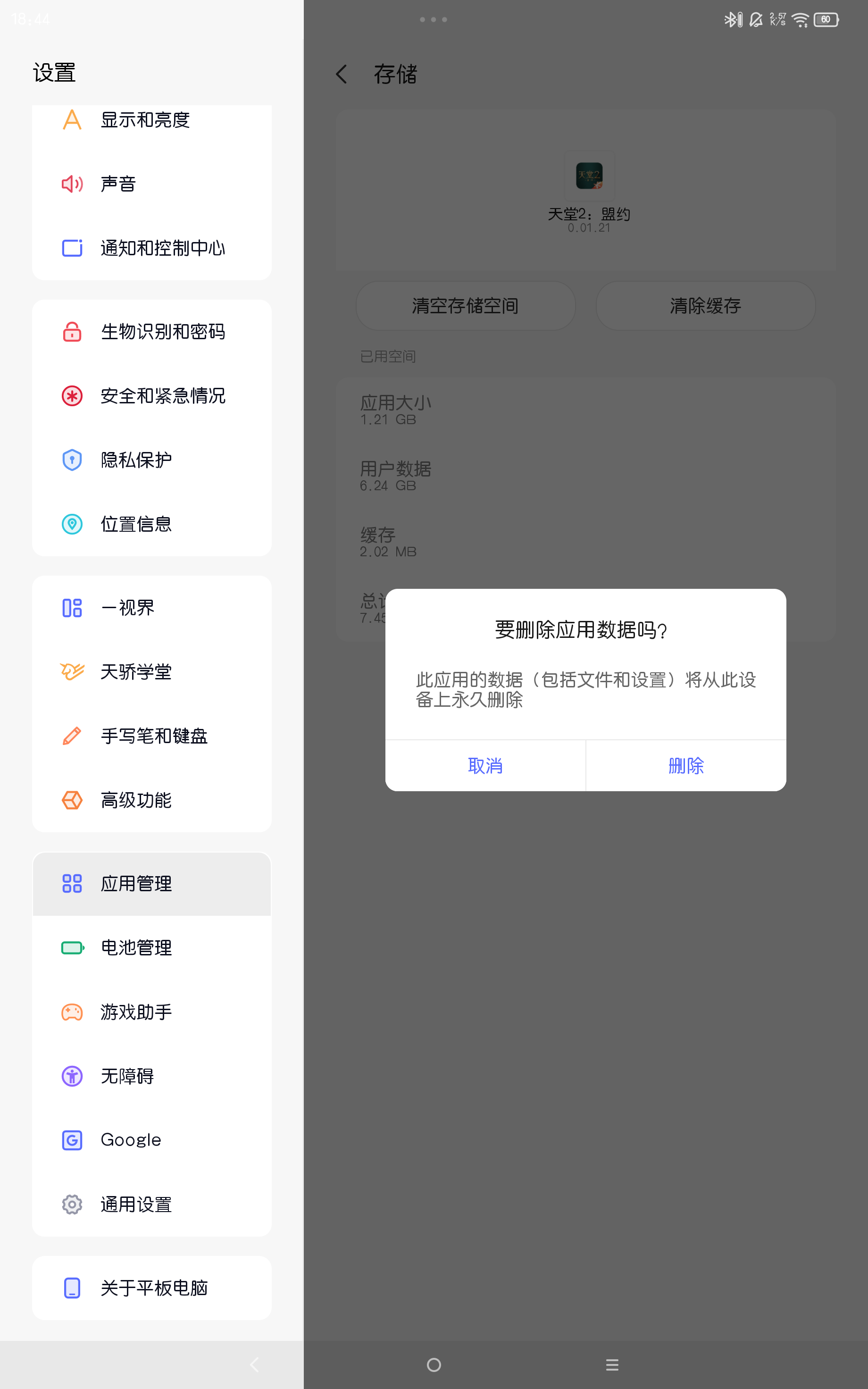Tap the 天堂2：盟约 app icon
This screenshot has width=868, height=1389.
coord(589,176)
